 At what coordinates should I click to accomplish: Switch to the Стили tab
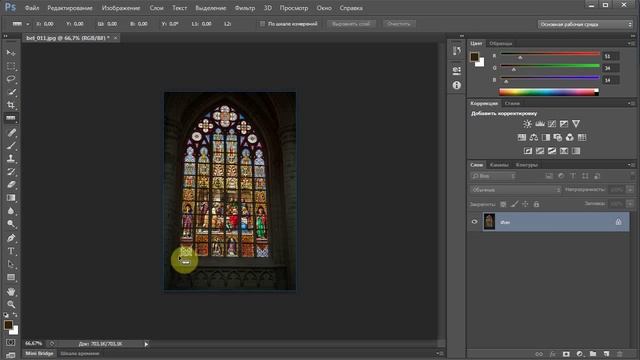pyautogui.click(x=512, y=103)
